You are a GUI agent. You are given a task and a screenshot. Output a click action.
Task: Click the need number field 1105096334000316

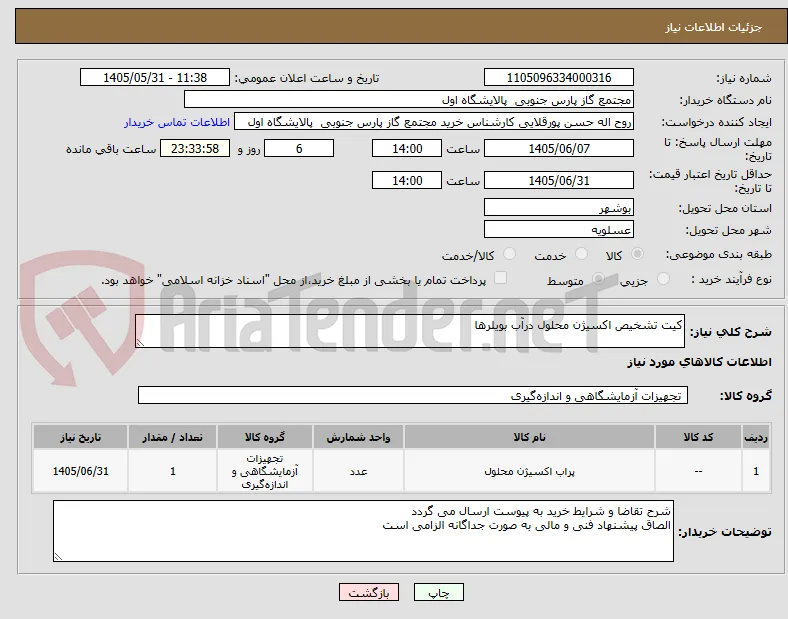click(x=558, y=77)
